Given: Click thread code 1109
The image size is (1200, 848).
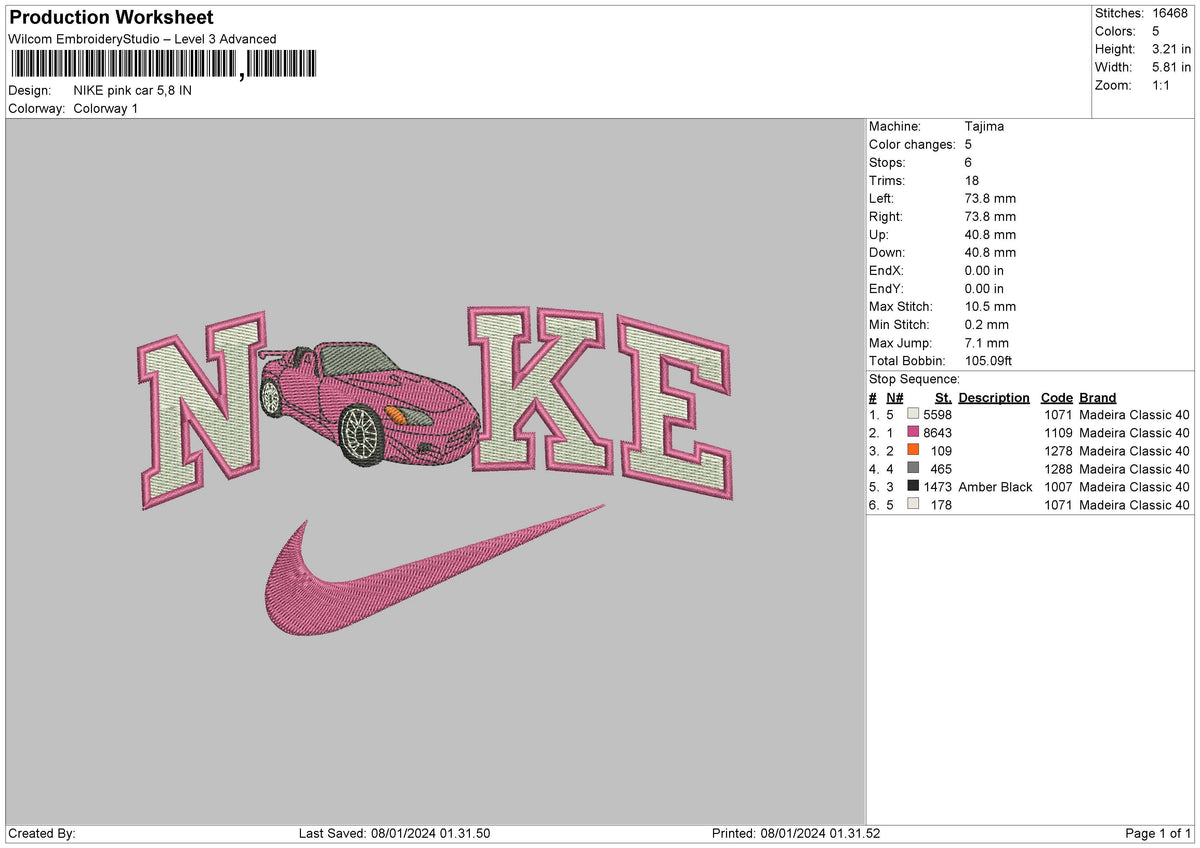Looking at the screenshot, I should (1058, 433).
